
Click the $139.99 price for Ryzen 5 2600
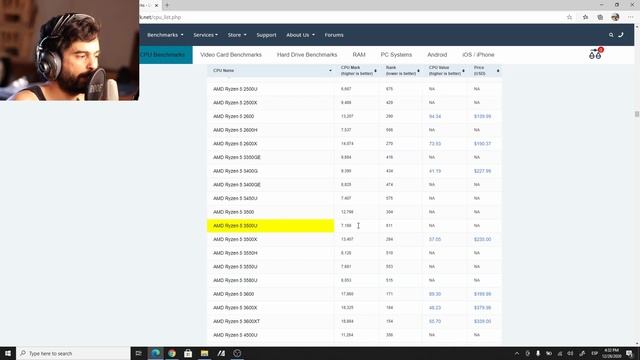482,116
